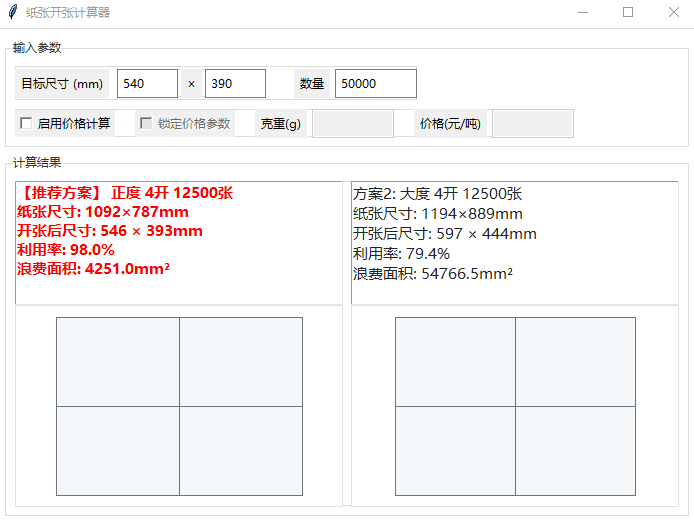The image size is (694, 524).
Task: Enable the 启用价格计算 checkbox
Action: pos(27,123)
